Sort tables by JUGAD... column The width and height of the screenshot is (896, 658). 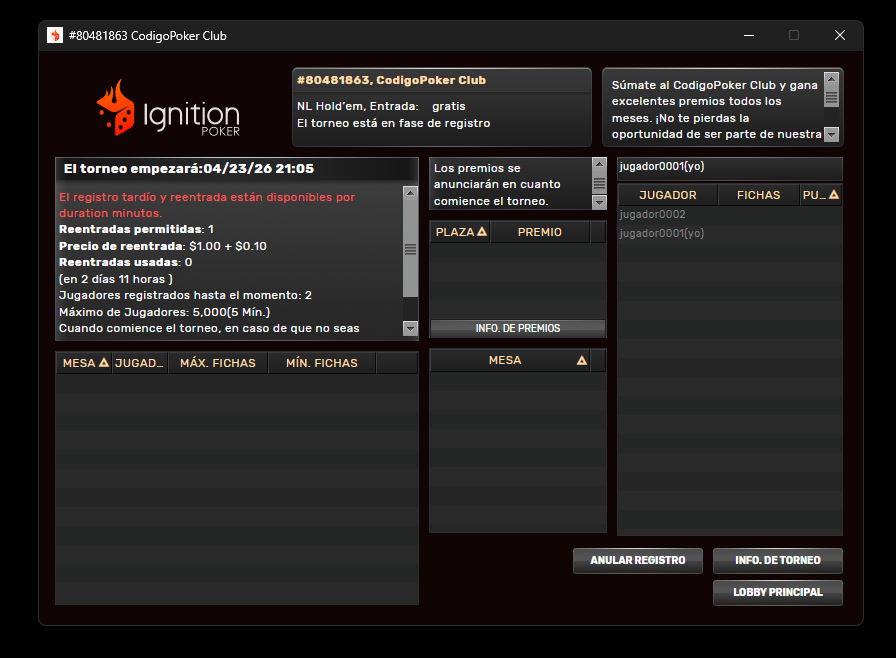[x=140, y=363]
